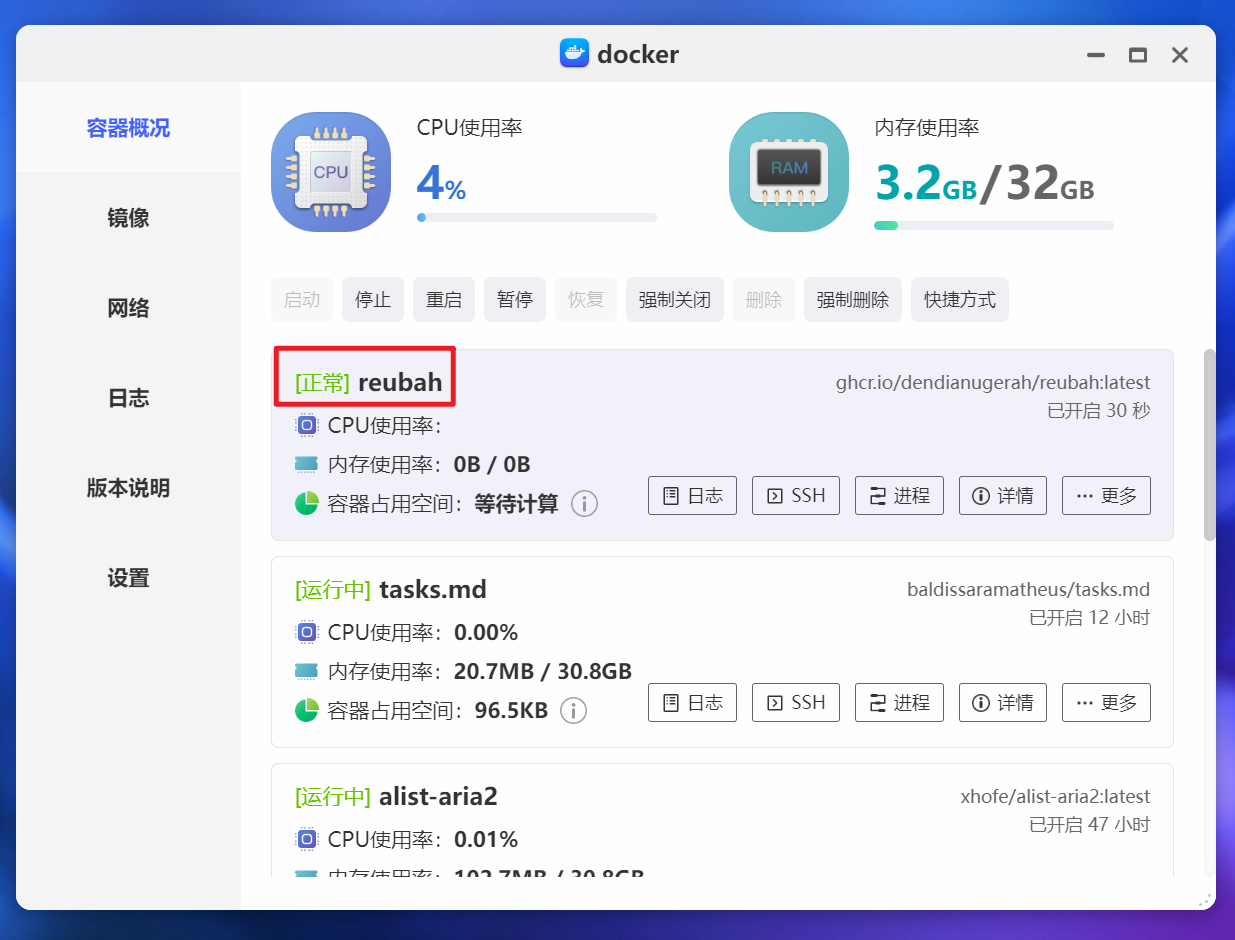Click the large CPU chip icon
1235x940 pixels.
(x=330, y=171)
